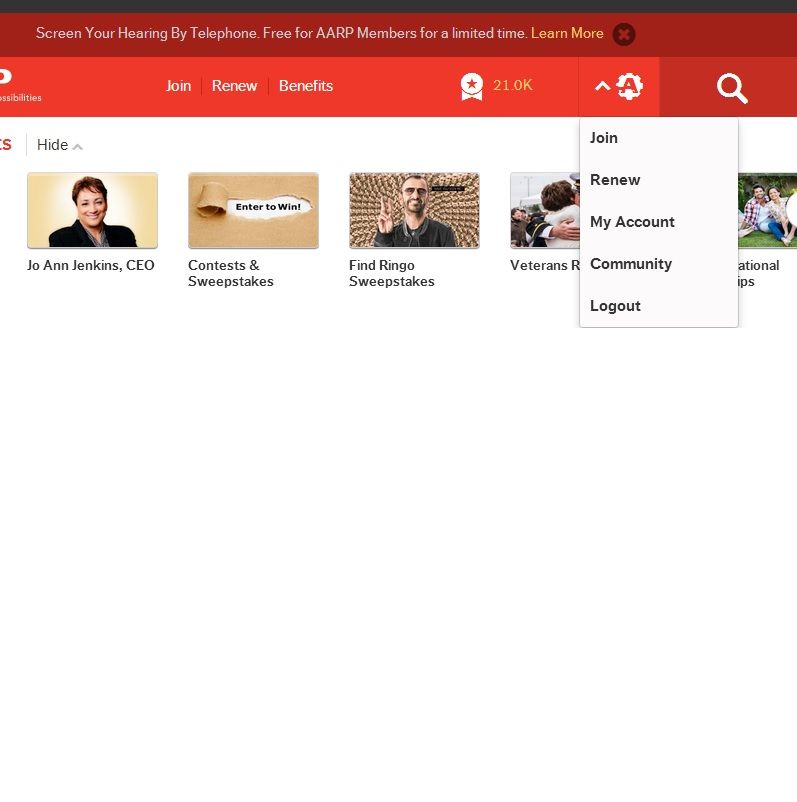The image size is (797, 802).
Task: Click the rewards points badge icon
Action: 472,87
